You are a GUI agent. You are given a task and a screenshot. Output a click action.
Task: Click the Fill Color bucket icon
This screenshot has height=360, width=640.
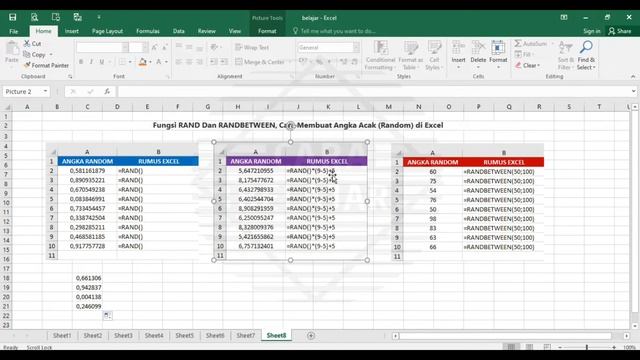point(142,62)
